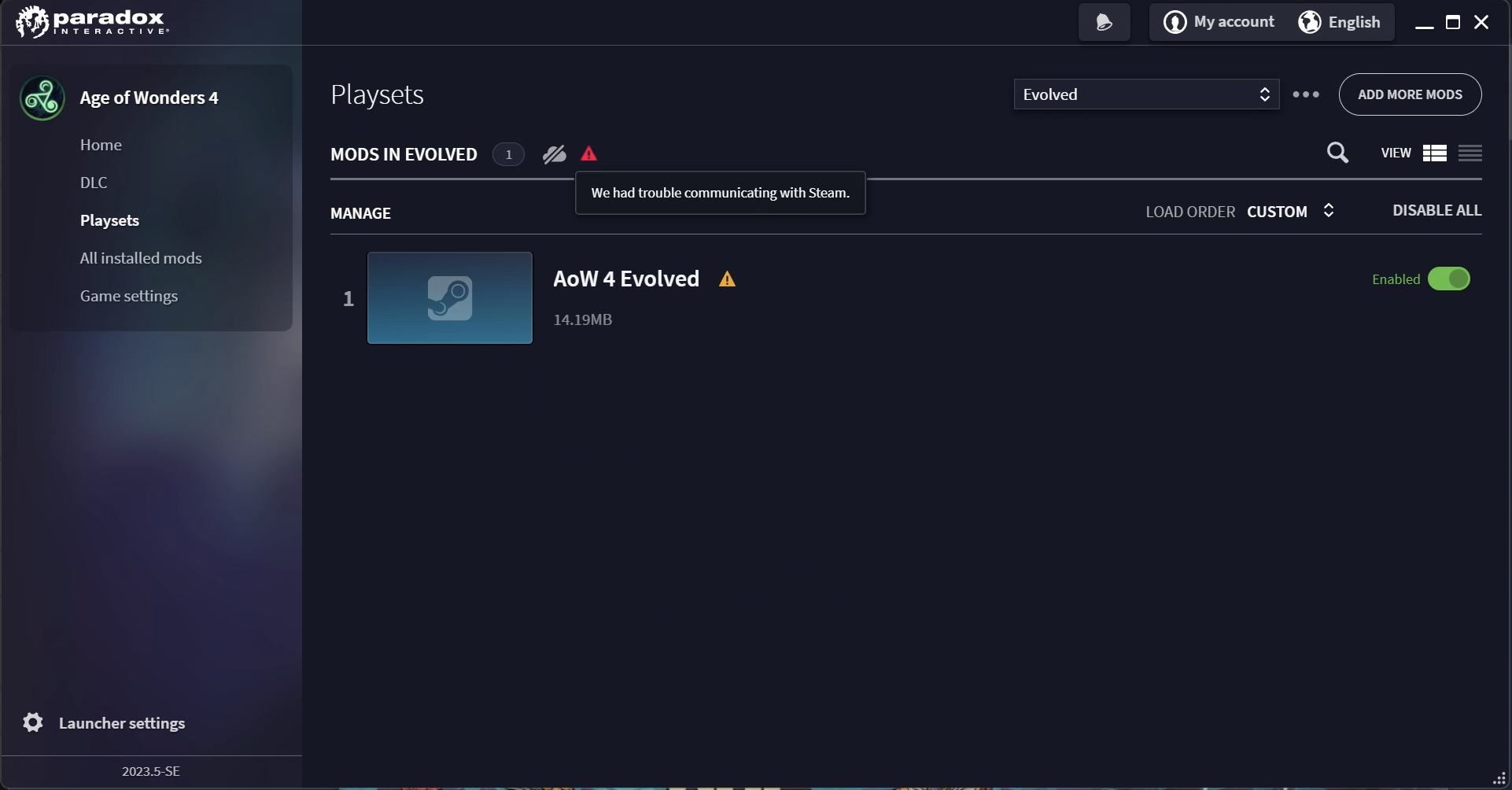Go to All installed mods
1512x790 pixels.
141,258
